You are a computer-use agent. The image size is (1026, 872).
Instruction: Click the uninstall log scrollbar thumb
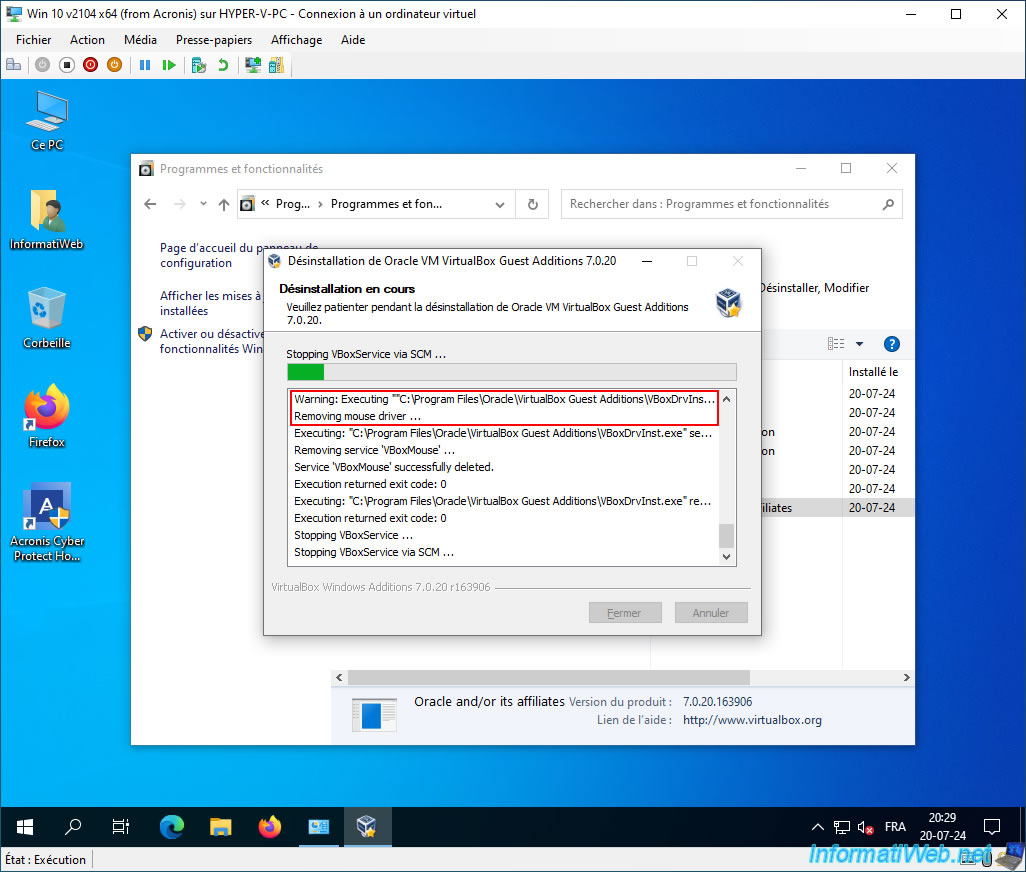726,535
